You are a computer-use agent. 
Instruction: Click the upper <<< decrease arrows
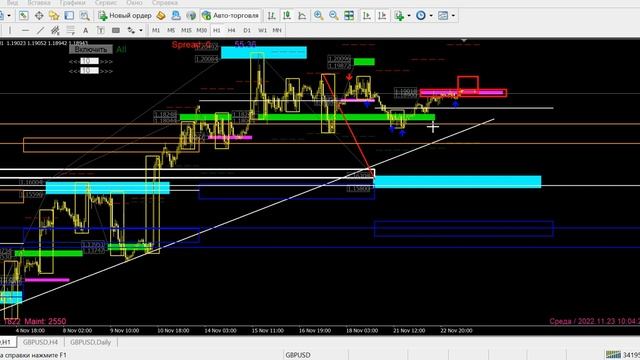tap(74, 61)
